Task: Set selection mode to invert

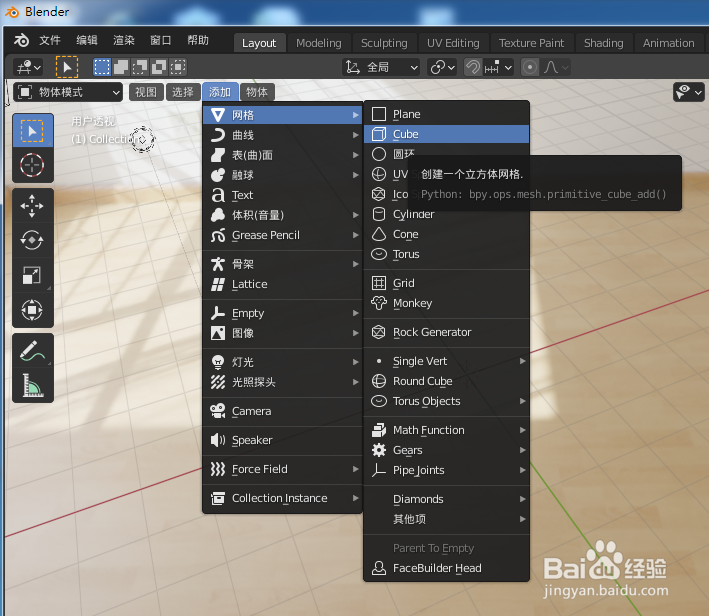Action: [159, 67]
